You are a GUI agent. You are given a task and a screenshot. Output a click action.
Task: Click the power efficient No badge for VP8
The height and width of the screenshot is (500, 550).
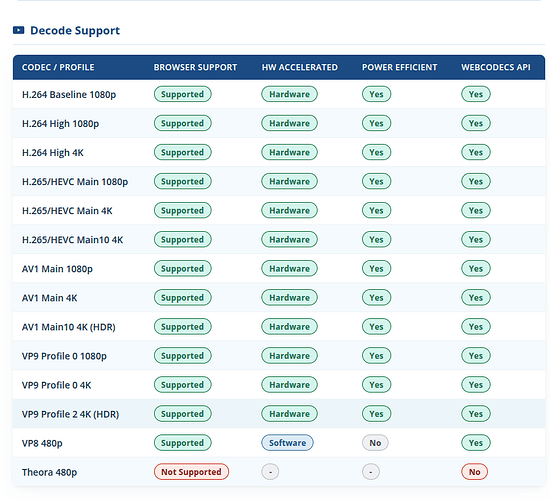click(375, 443)
